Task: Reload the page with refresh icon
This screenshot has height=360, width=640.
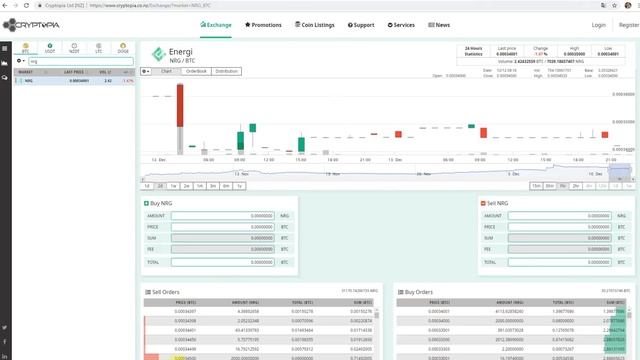Action: click(x=26, y=5)
